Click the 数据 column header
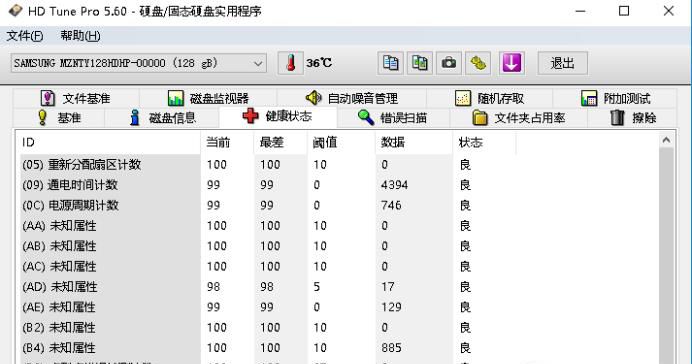 414,142
